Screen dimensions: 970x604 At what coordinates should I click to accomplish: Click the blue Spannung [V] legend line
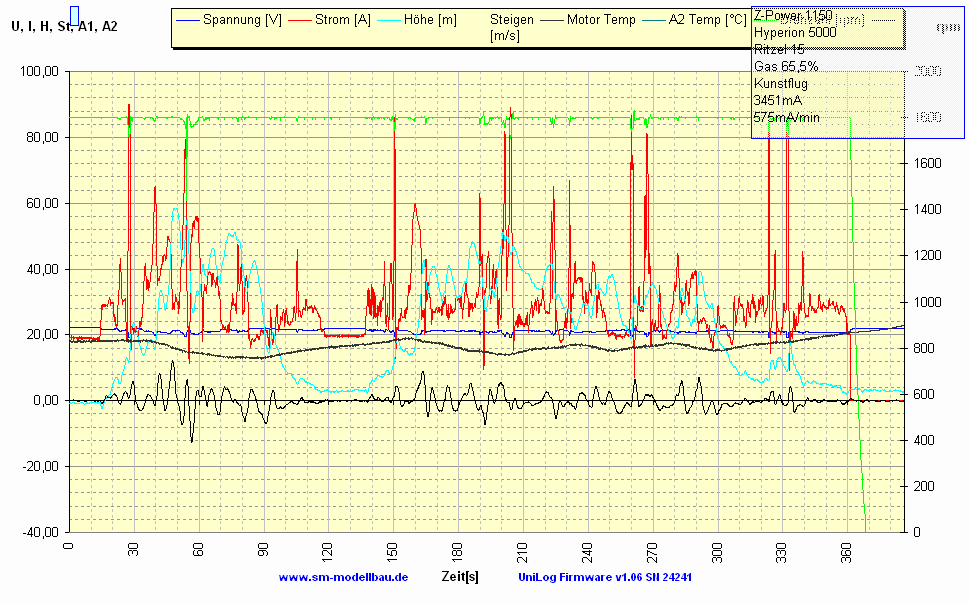pyautogui.click(x=187, y=20)
